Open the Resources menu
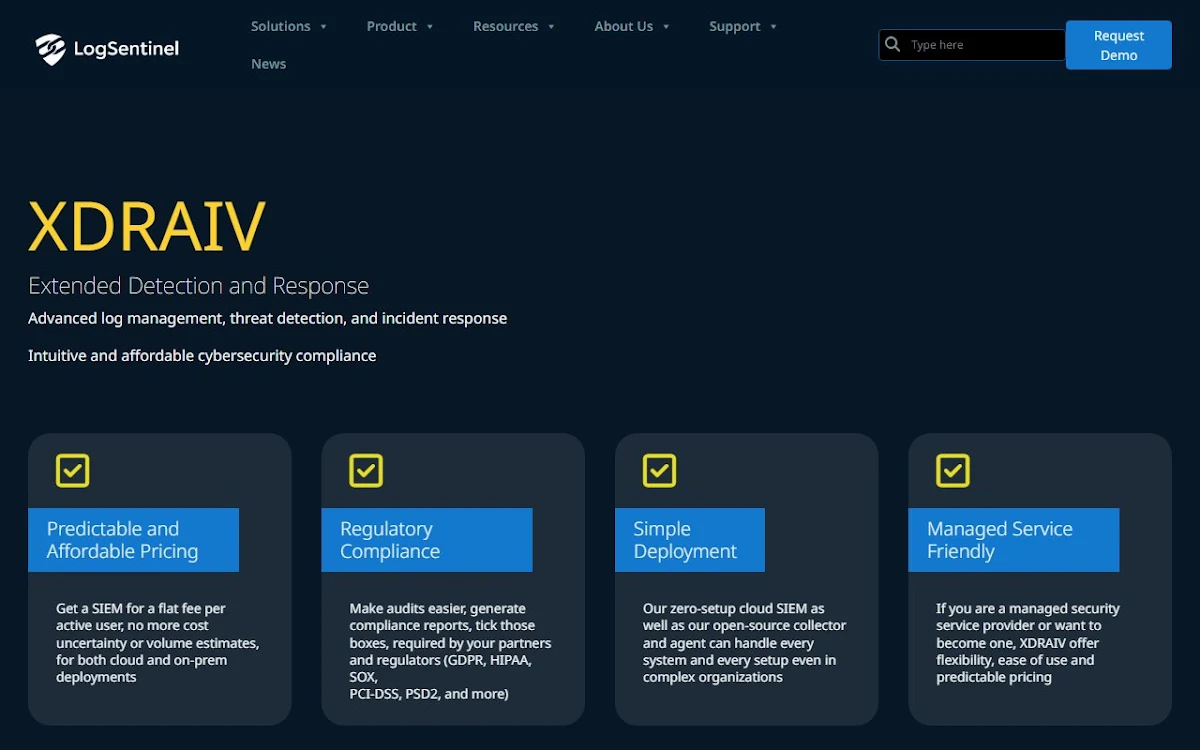The image size is (1200, 750). (x=506, y=26)
